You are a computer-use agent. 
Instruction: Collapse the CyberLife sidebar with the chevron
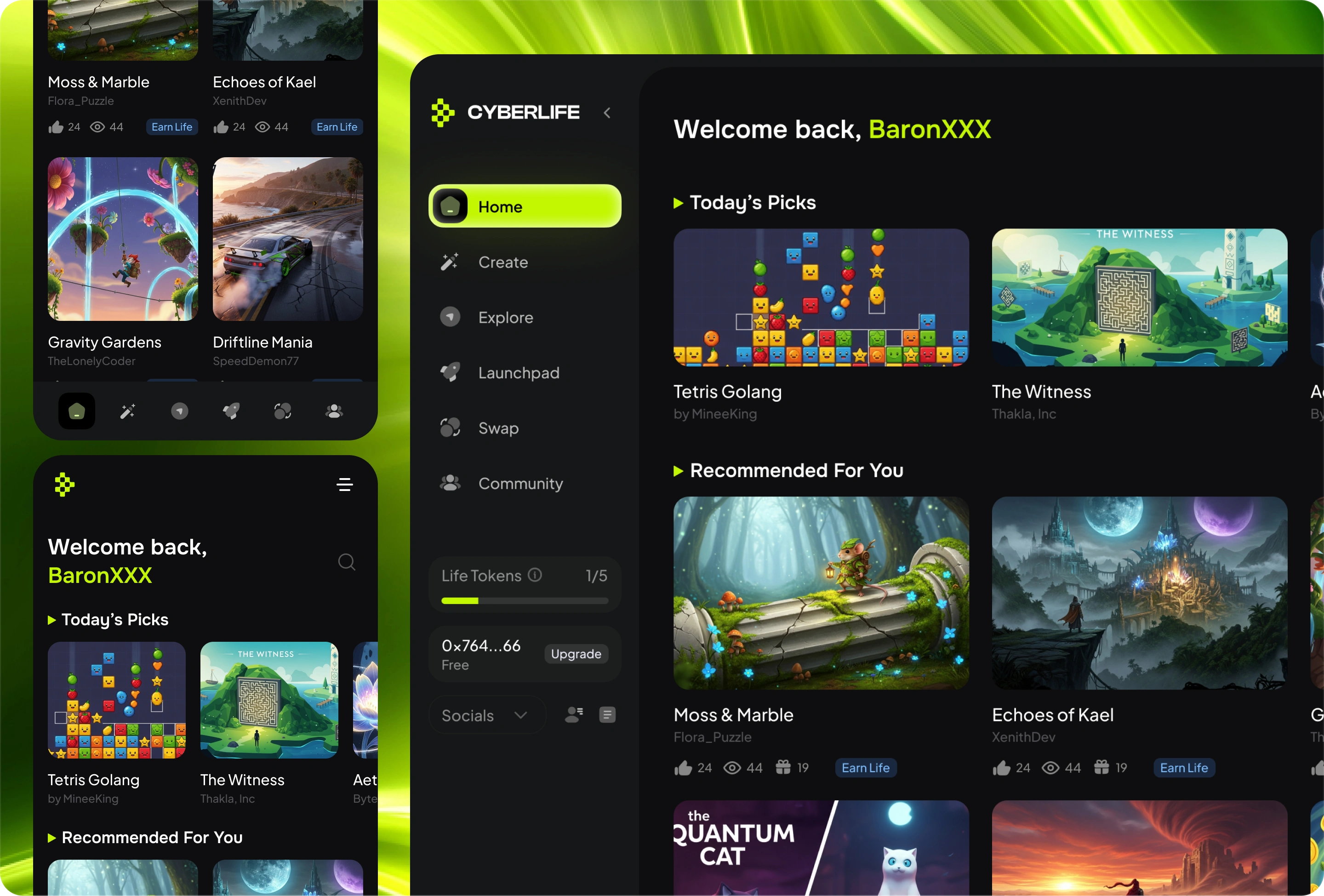[607, 113]
